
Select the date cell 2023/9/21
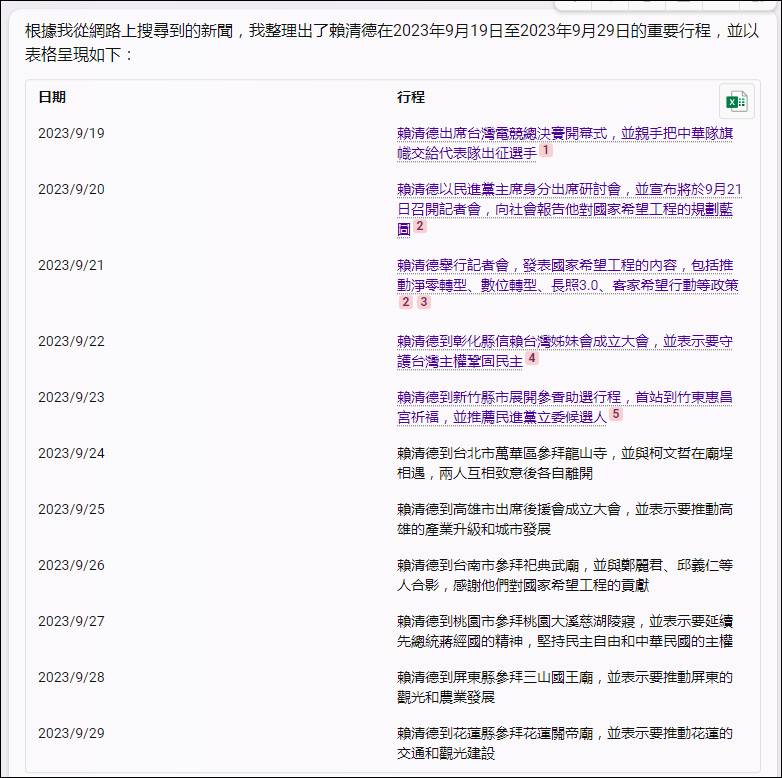[71, 265]
